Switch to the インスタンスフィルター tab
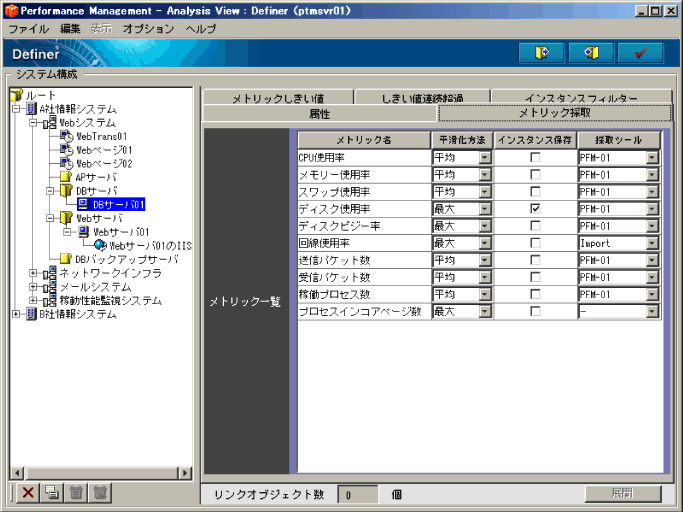683x512 pixels. (x=582, y=97)
